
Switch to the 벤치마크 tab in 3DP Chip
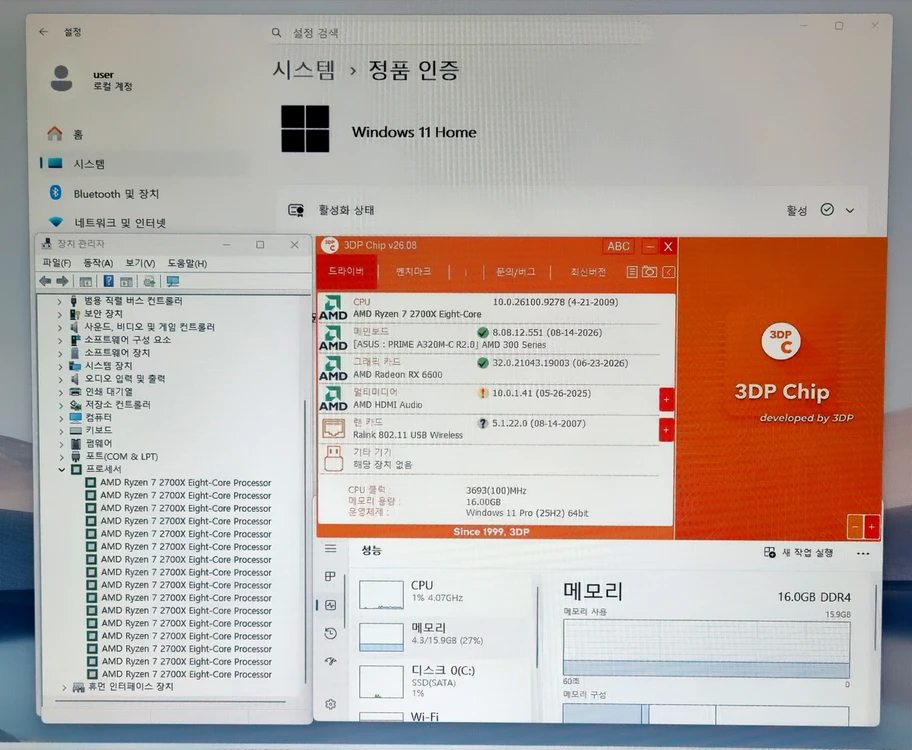[413, 272]
